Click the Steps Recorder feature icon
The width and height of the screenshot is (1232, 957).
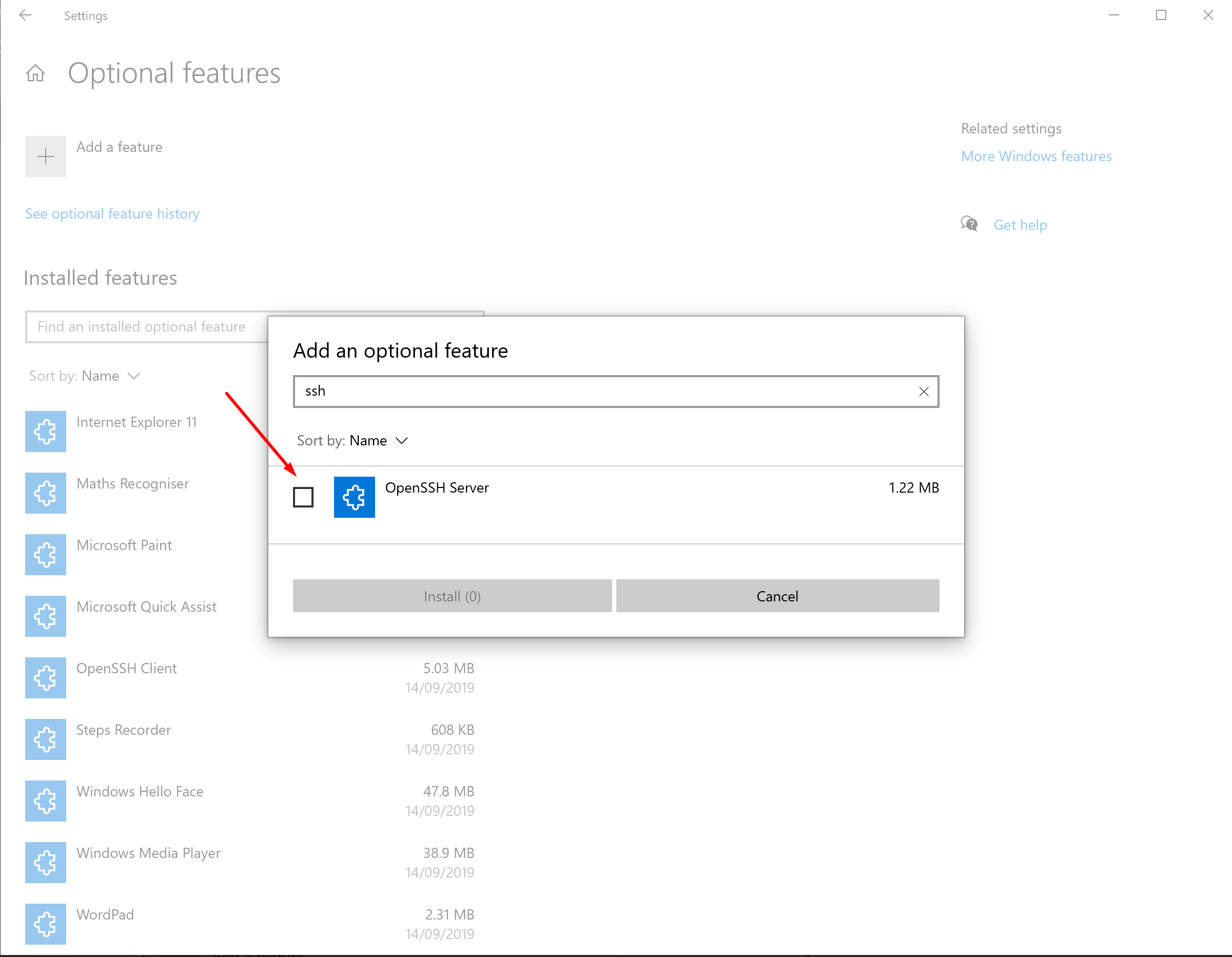(45, 739)
